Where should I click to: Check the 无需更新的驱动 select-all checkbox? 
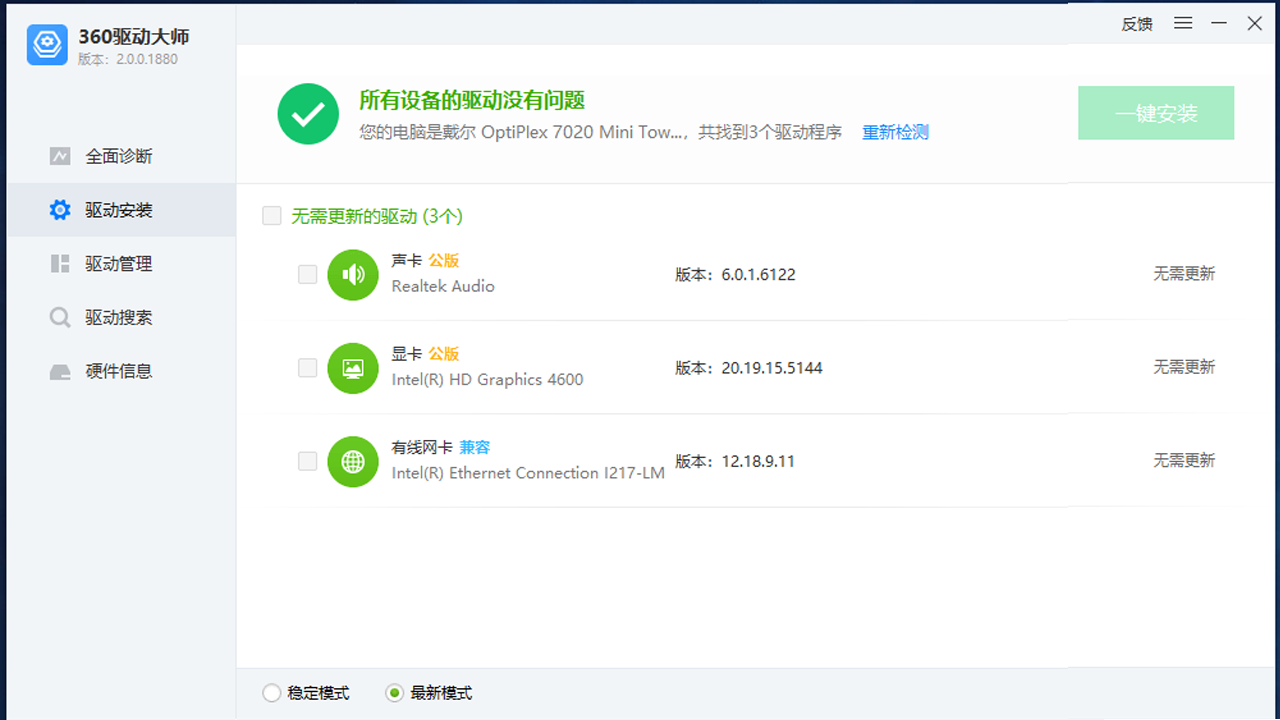click(x=271, y=215)
